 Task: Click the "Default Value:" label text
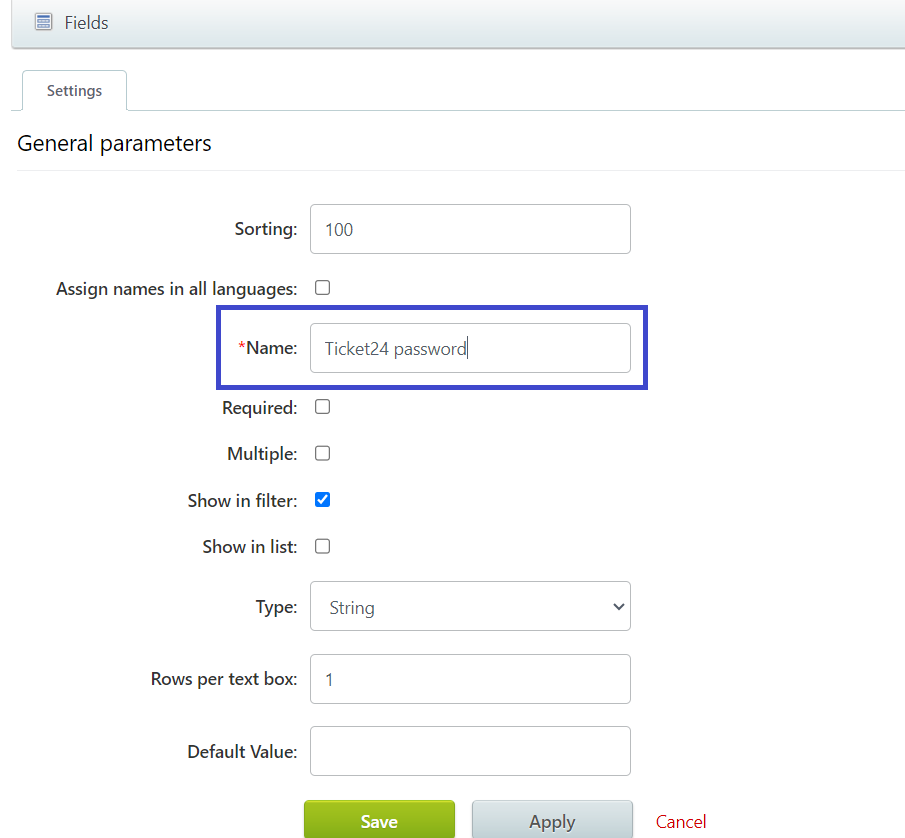pos(242,751)
